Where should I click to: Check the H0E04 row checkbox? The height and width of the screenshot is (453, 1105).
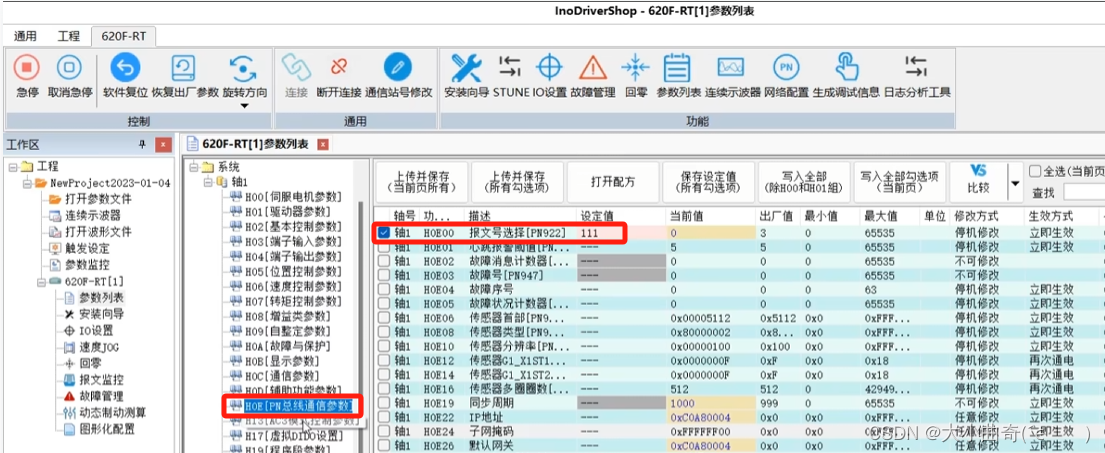pos(383,289)
